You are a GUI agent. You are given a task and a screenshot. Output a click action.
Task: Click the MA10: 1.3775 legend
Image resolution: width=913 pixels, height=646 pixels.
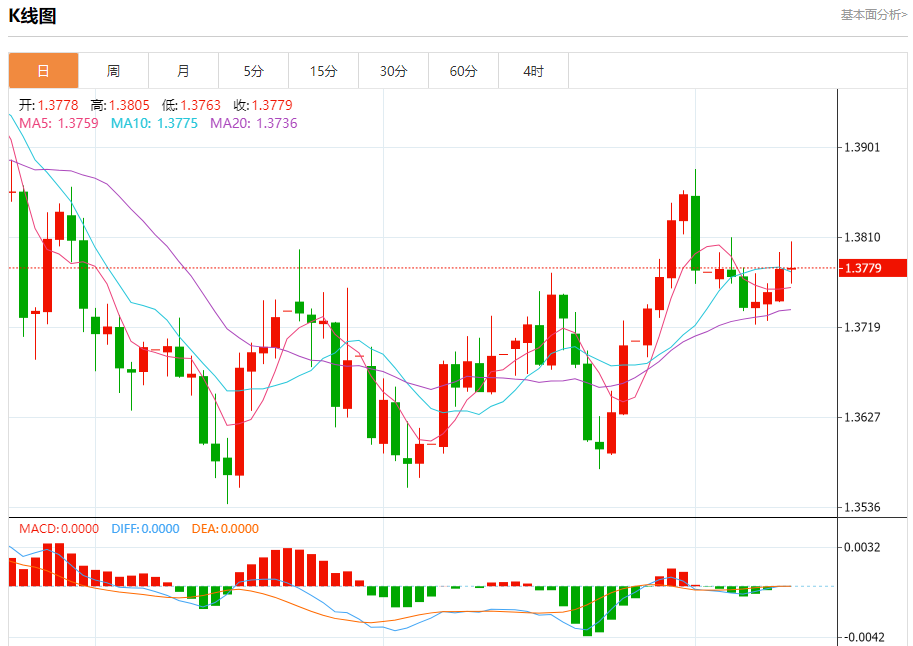(154, 123)
